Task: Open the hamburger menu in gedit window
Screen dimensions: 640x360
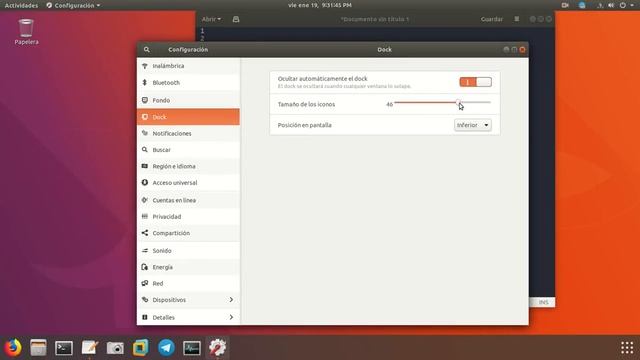Action: pyautogui.click(x=517, y=19)
